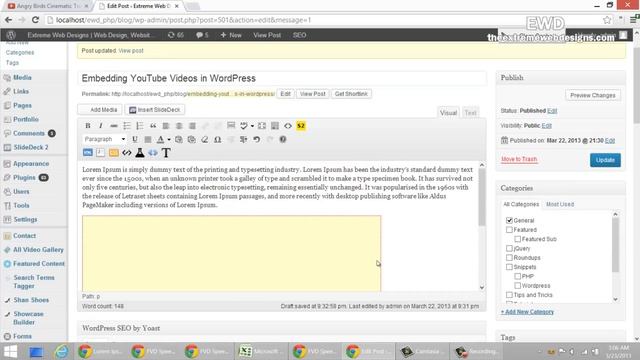Align text left
The width and height of the screenshot is (640, 360).
166,126
